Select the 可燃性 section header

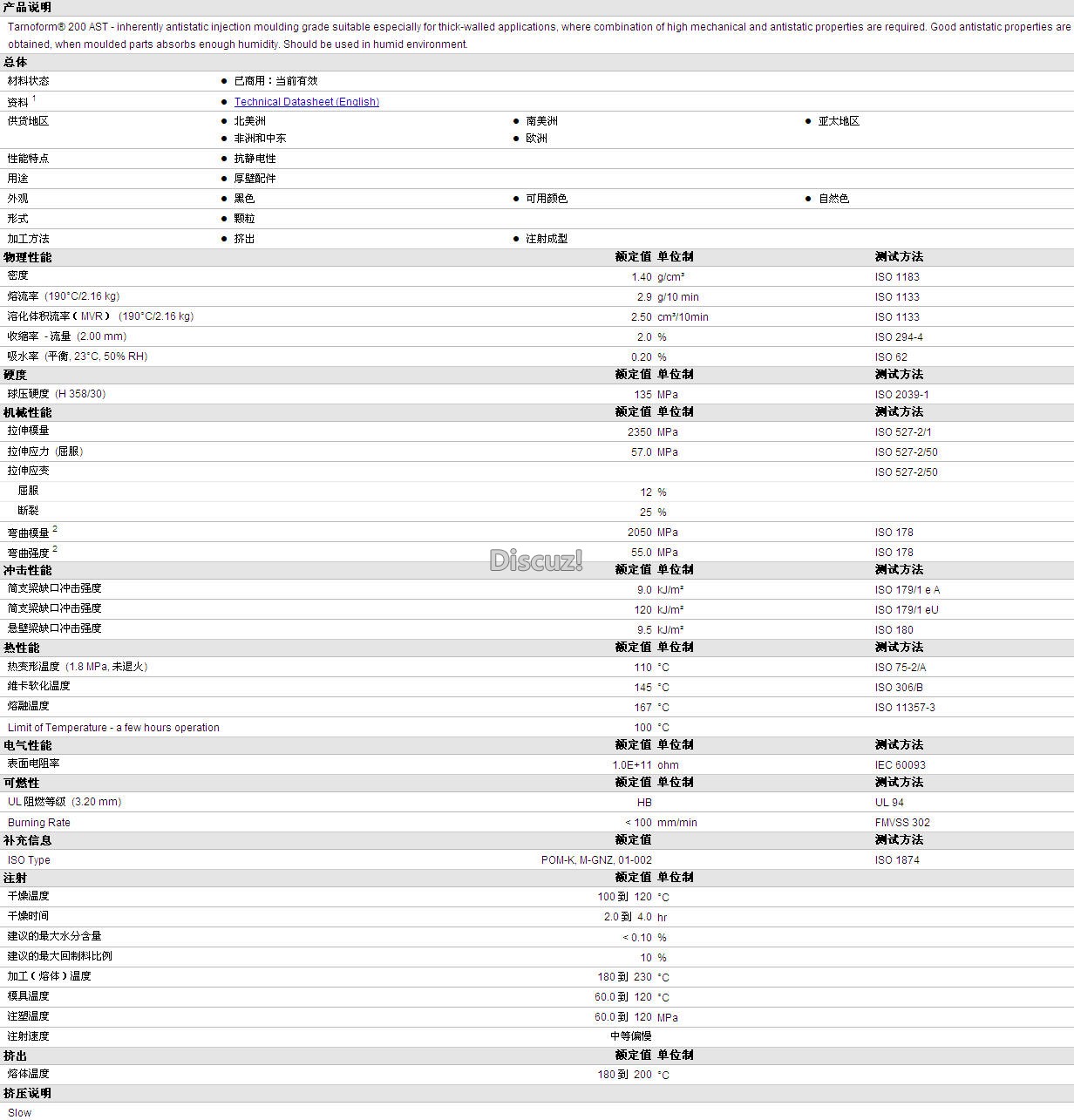(22, 784)
